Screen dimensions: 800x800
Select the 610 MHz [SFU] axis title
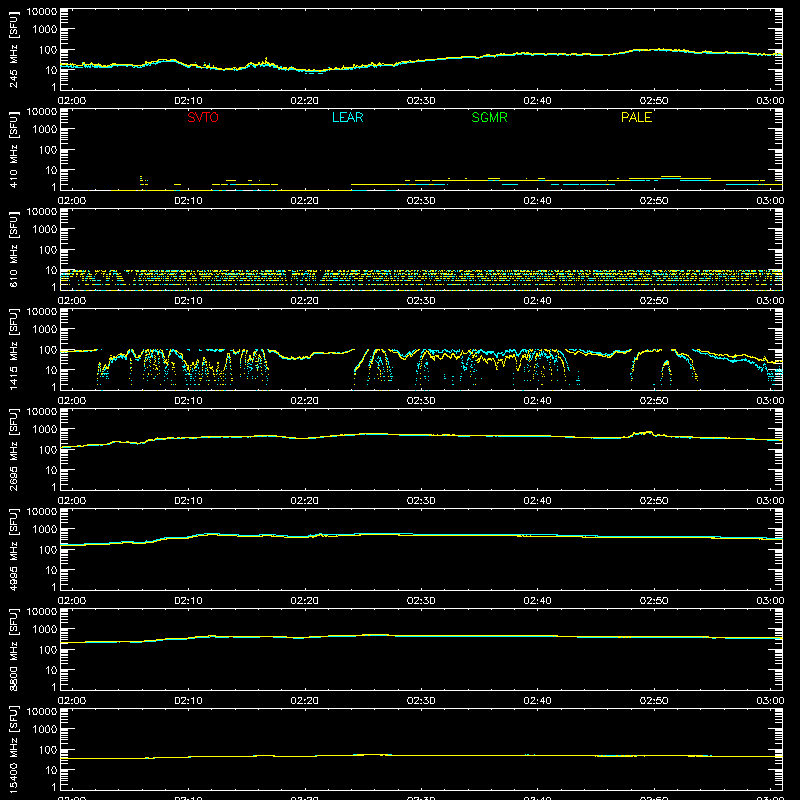(13, 249)
